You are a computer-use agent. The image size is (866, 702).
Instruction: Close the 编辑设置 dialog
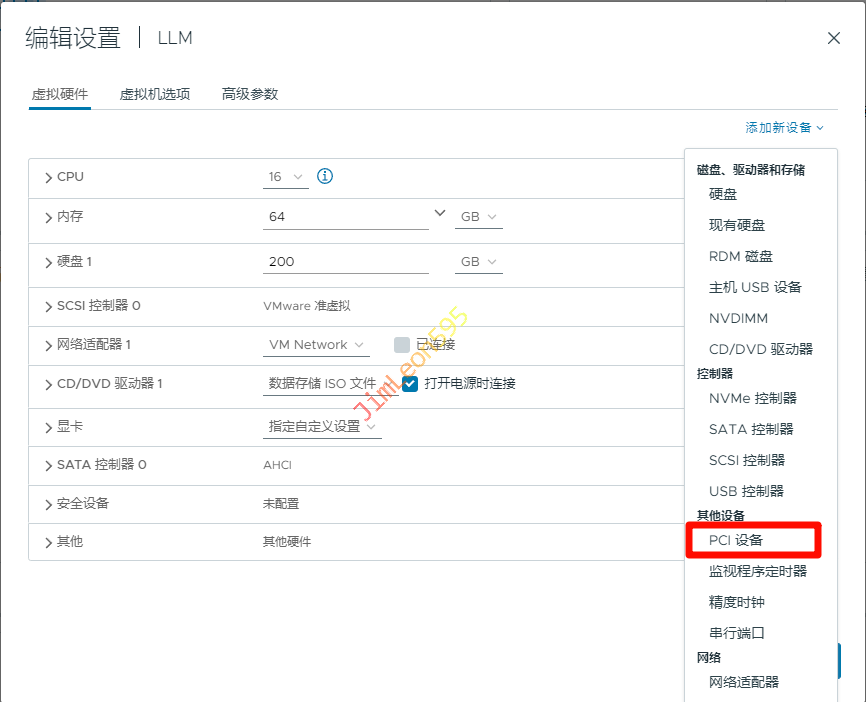[833, 38]
